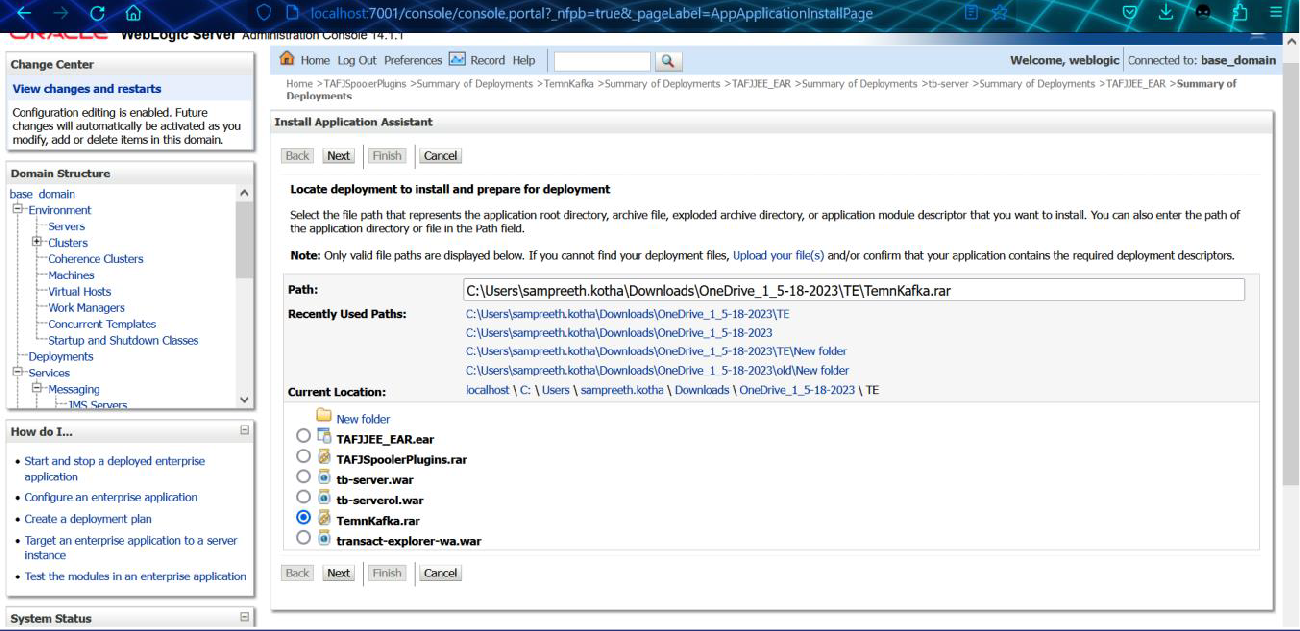Click the Home house icon in toolbar
The width and height of the screenshot is (1300, 631).
pos(287,60)
